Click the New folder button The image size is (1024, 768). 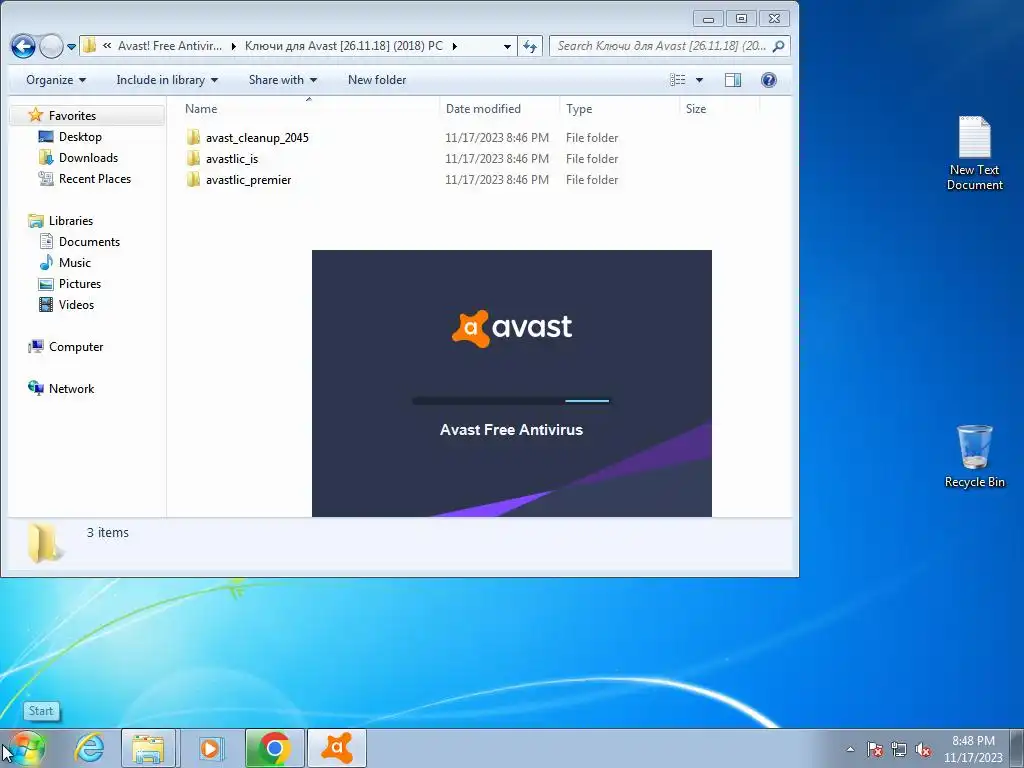[x=377, y=80]
